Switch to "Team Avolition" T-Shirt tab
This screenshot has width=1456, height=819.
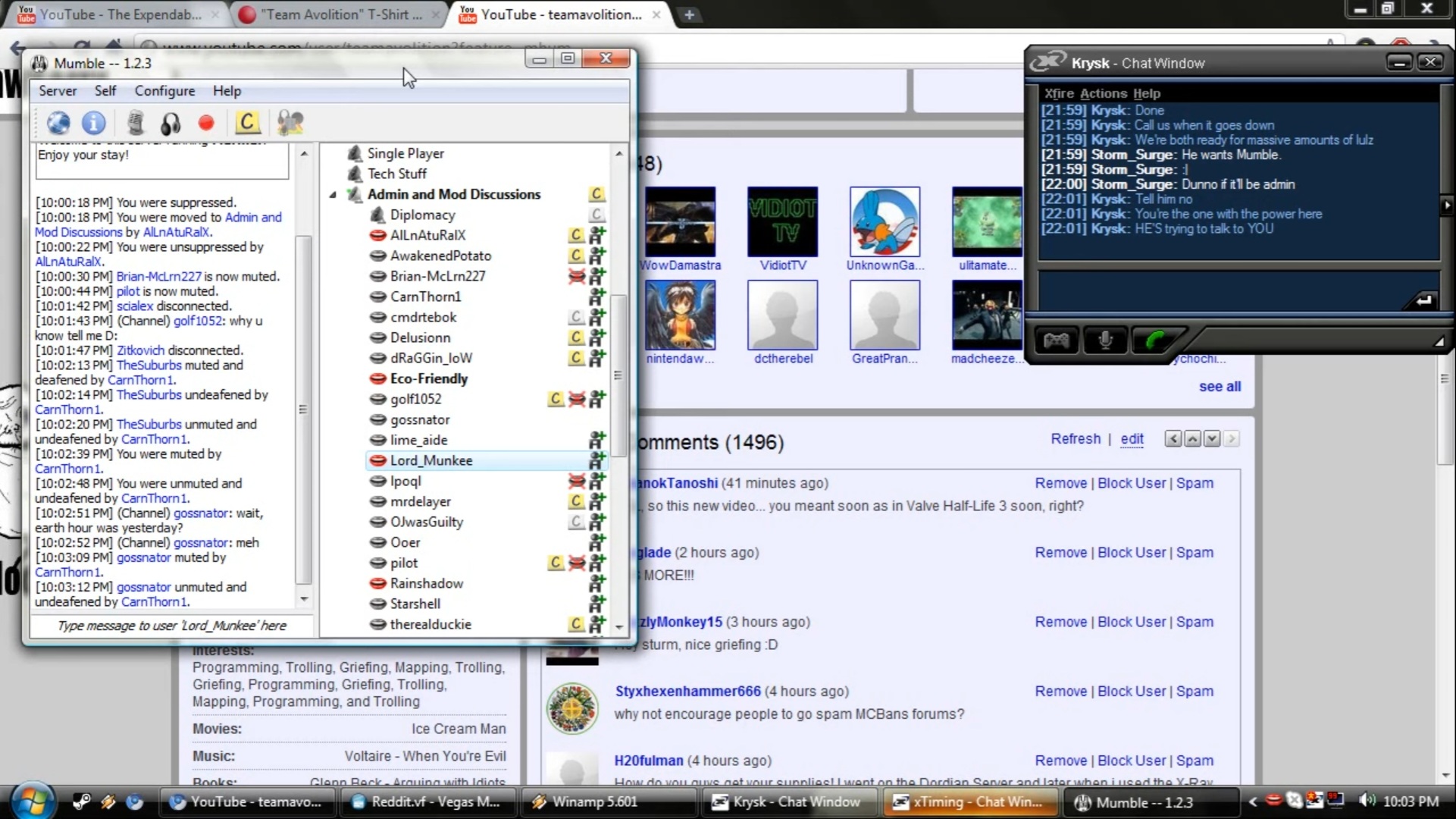click(341, 14)
